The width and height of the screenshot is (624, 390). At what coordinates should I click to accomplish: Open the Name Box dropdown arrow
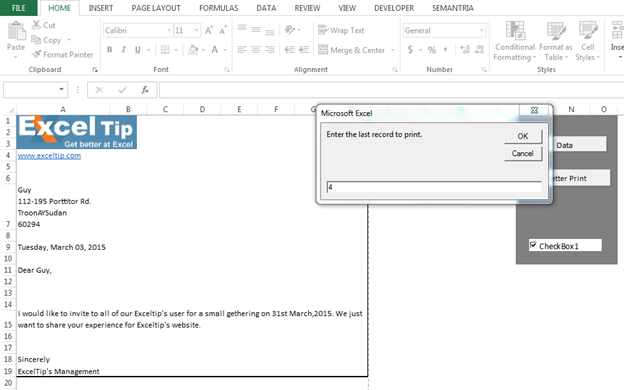[x=61, y=89]
